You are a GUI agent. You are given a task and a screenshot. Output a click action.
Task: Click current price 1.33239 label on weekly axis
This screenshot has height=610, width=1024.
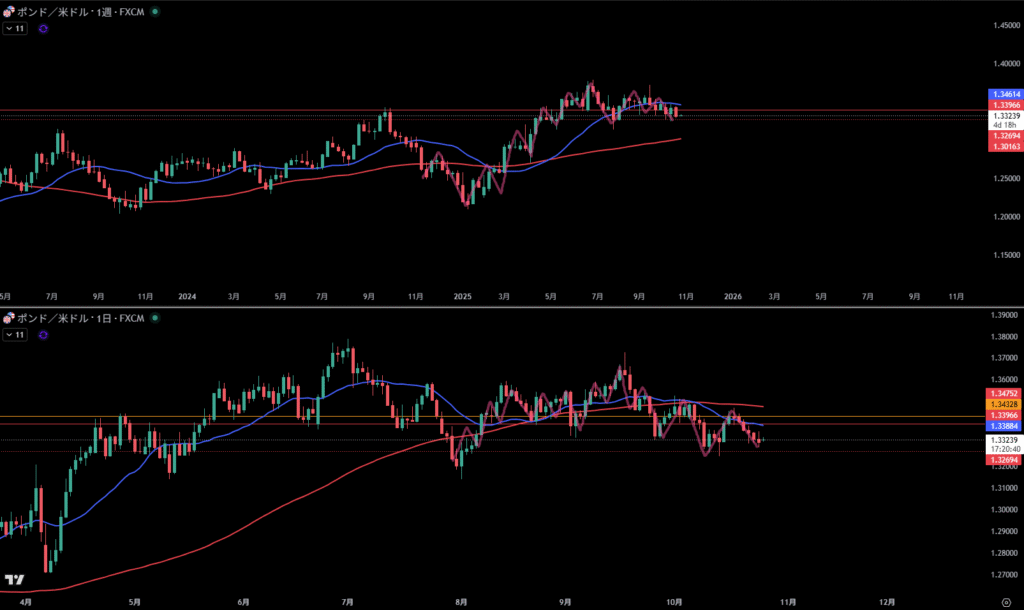click(x=1004, y=115)
